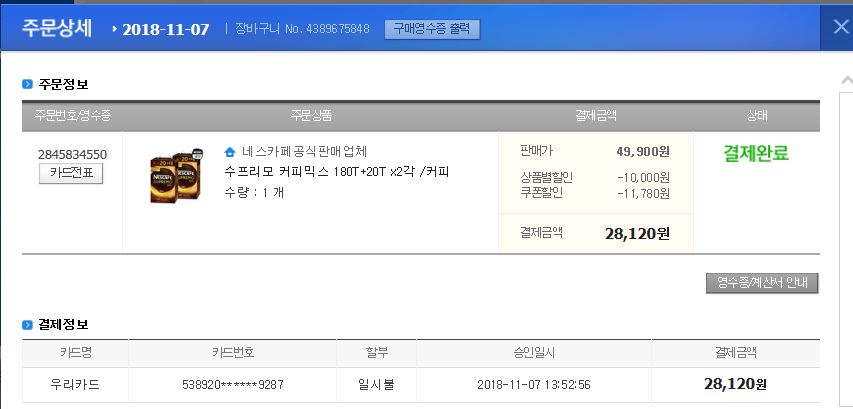Click the small arrow before the order date
The width and height of the screenshot is (853, 409).
[114, 28]
